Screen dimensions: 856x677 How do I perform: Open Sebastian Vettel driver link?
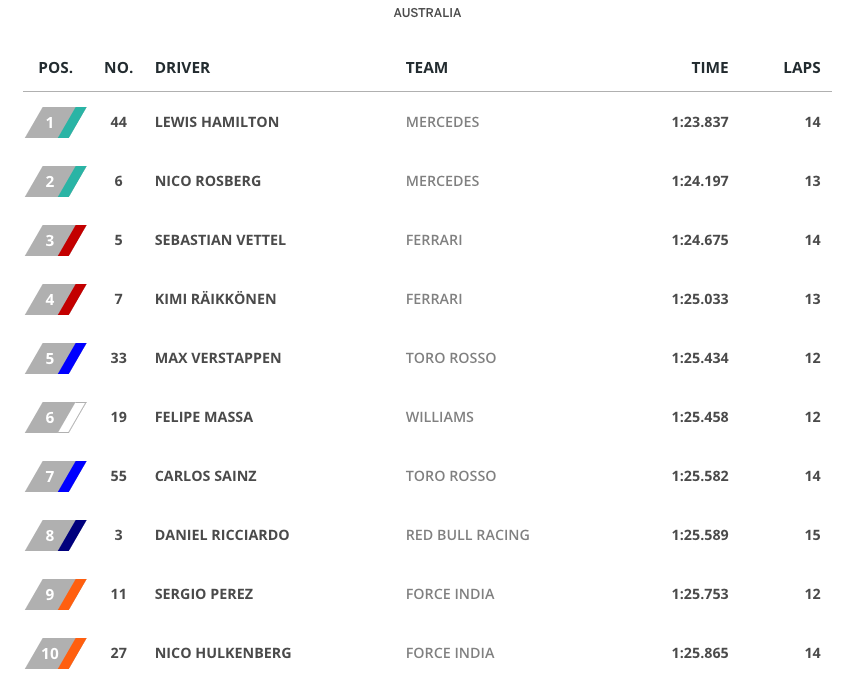click(x=220, y=240)
